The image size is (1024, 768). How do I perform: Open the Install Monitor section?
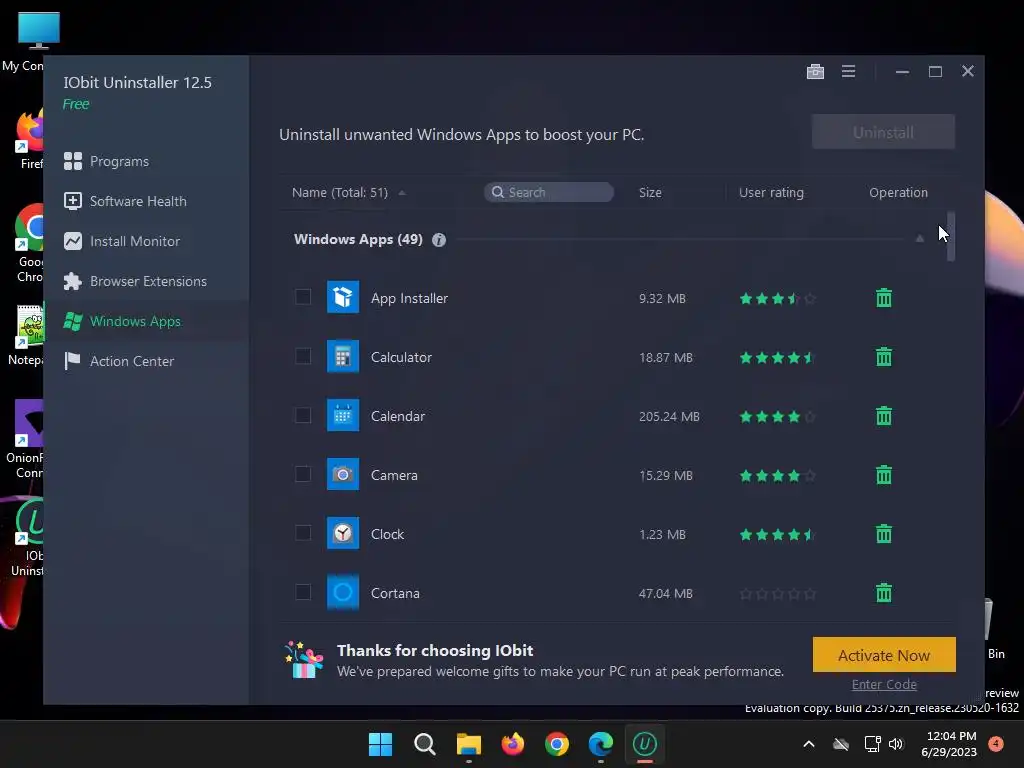tap(146, 241)
